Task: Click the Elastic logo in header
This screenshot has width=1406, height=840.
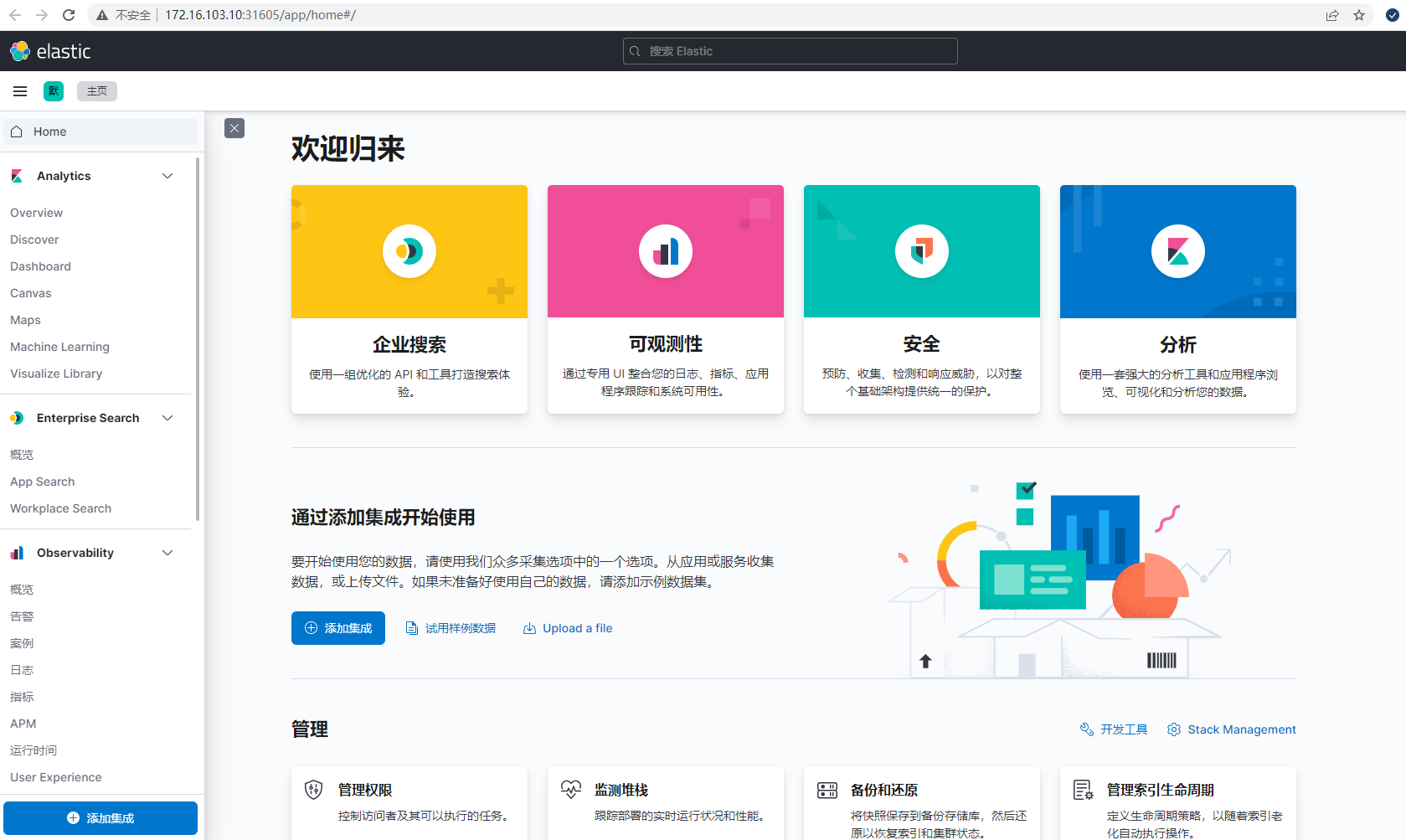Action: 50,51
